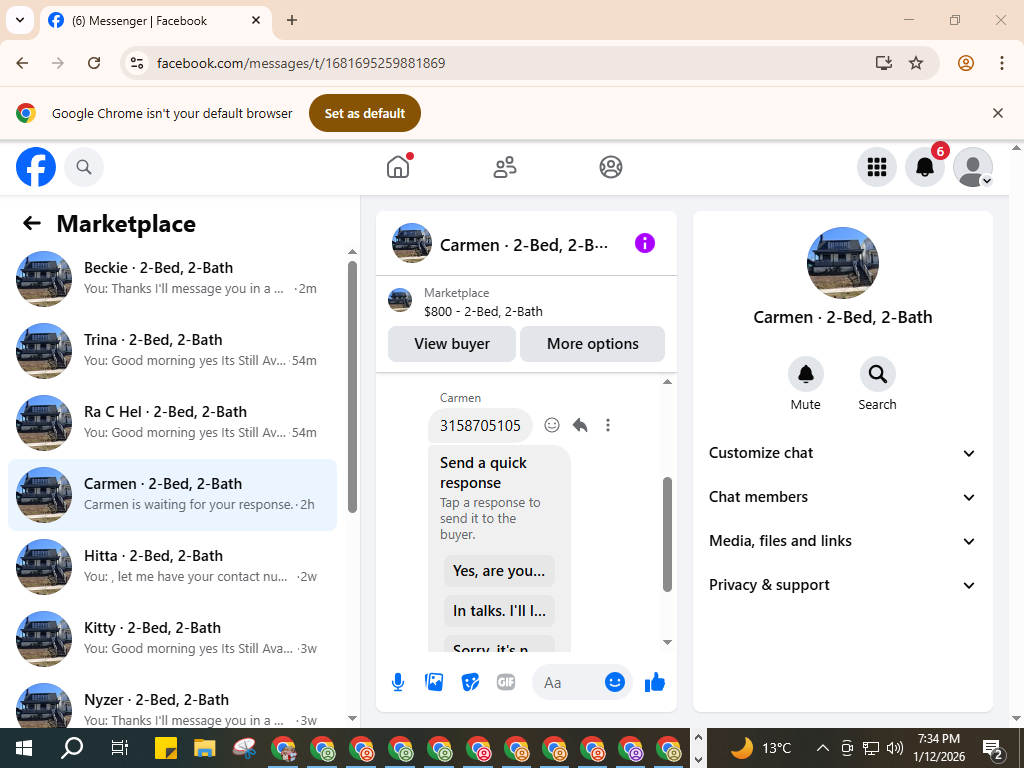
Task: Open the Facebook home logo
Action: [36, 167]
